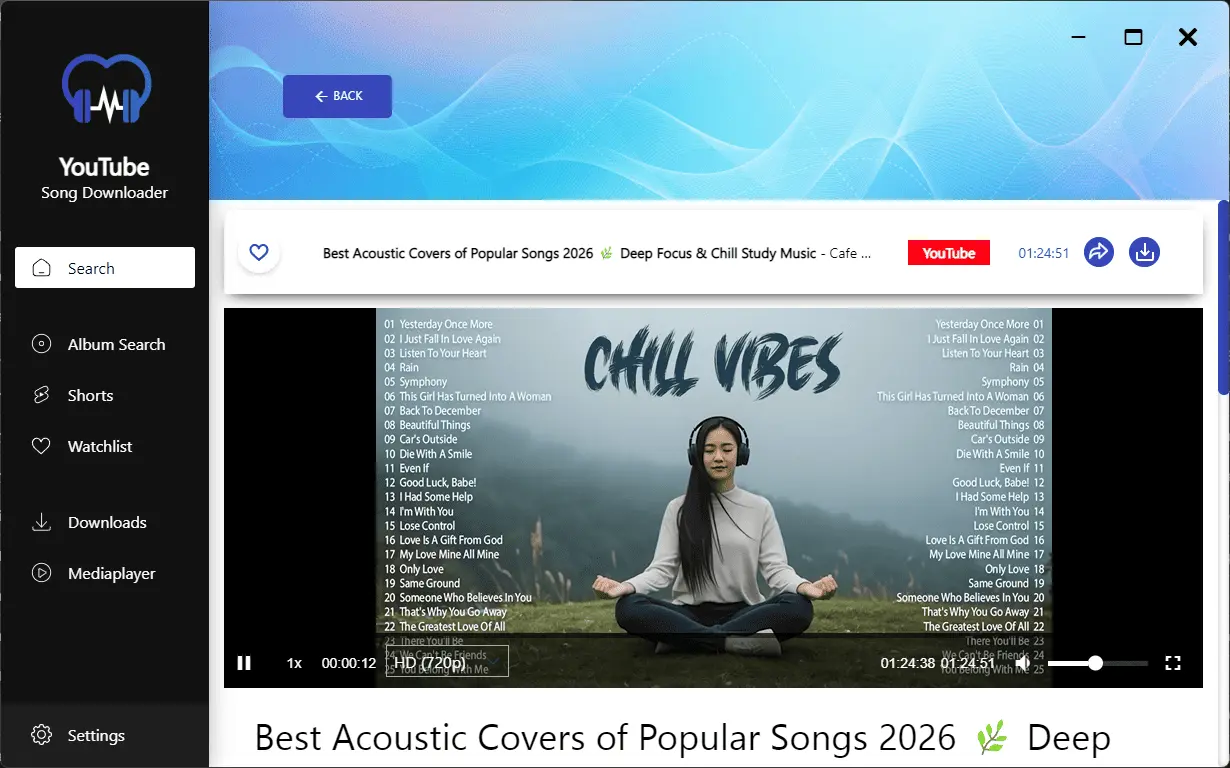Open the Search menu item
Image resolution: width=1230 pixels, height=768 pixels.
click(x=105, y=268)
